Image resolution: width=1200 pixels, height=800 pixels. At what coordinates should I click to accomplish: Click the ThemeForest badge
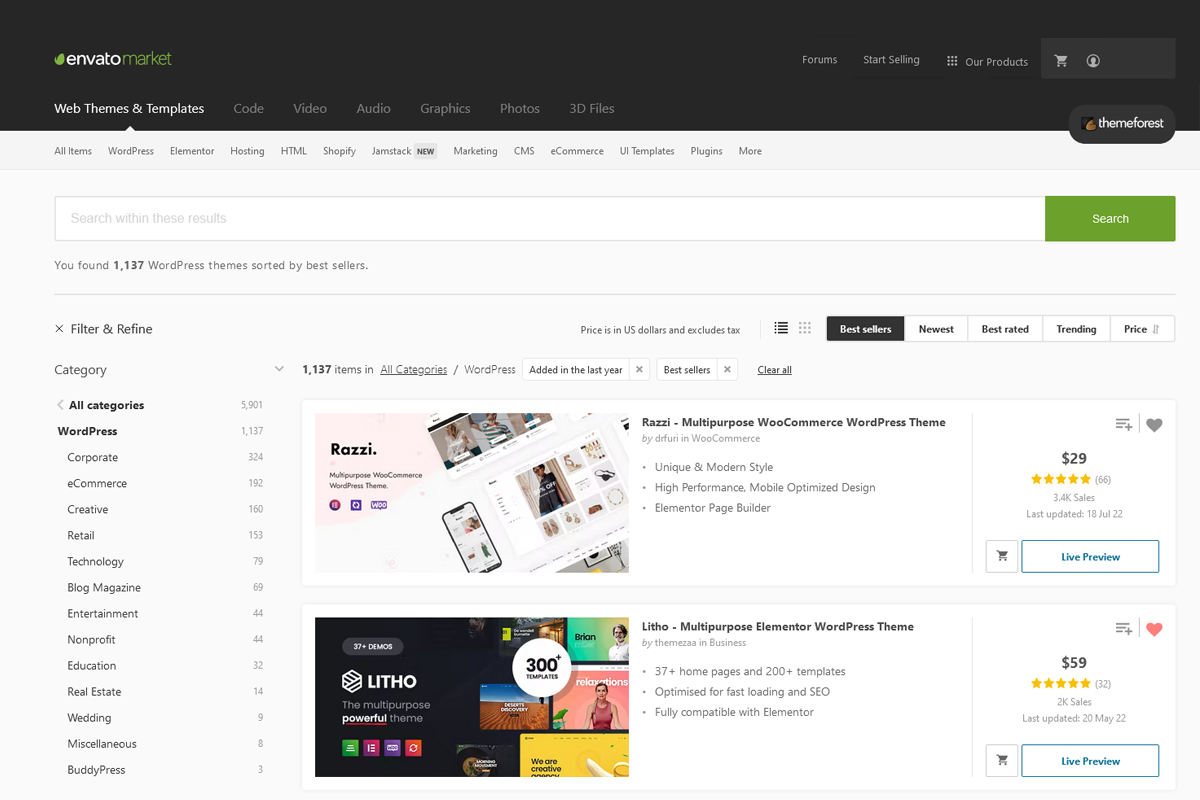[x=1122, y=124]
